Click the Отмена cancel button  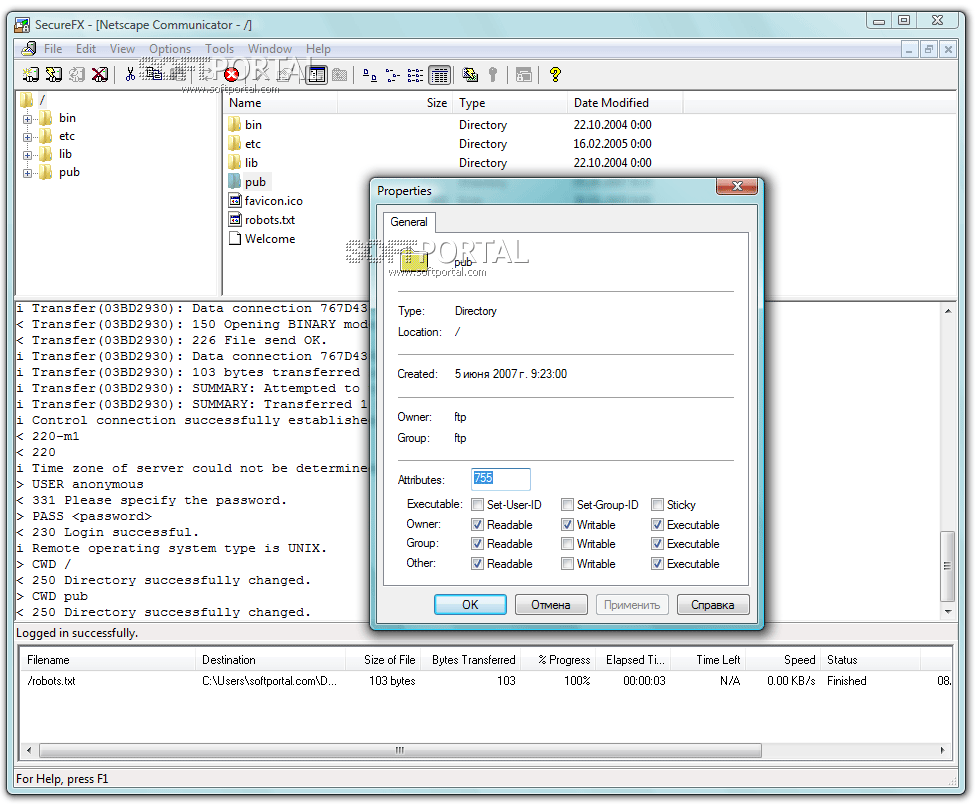click(x=551, y=605)
